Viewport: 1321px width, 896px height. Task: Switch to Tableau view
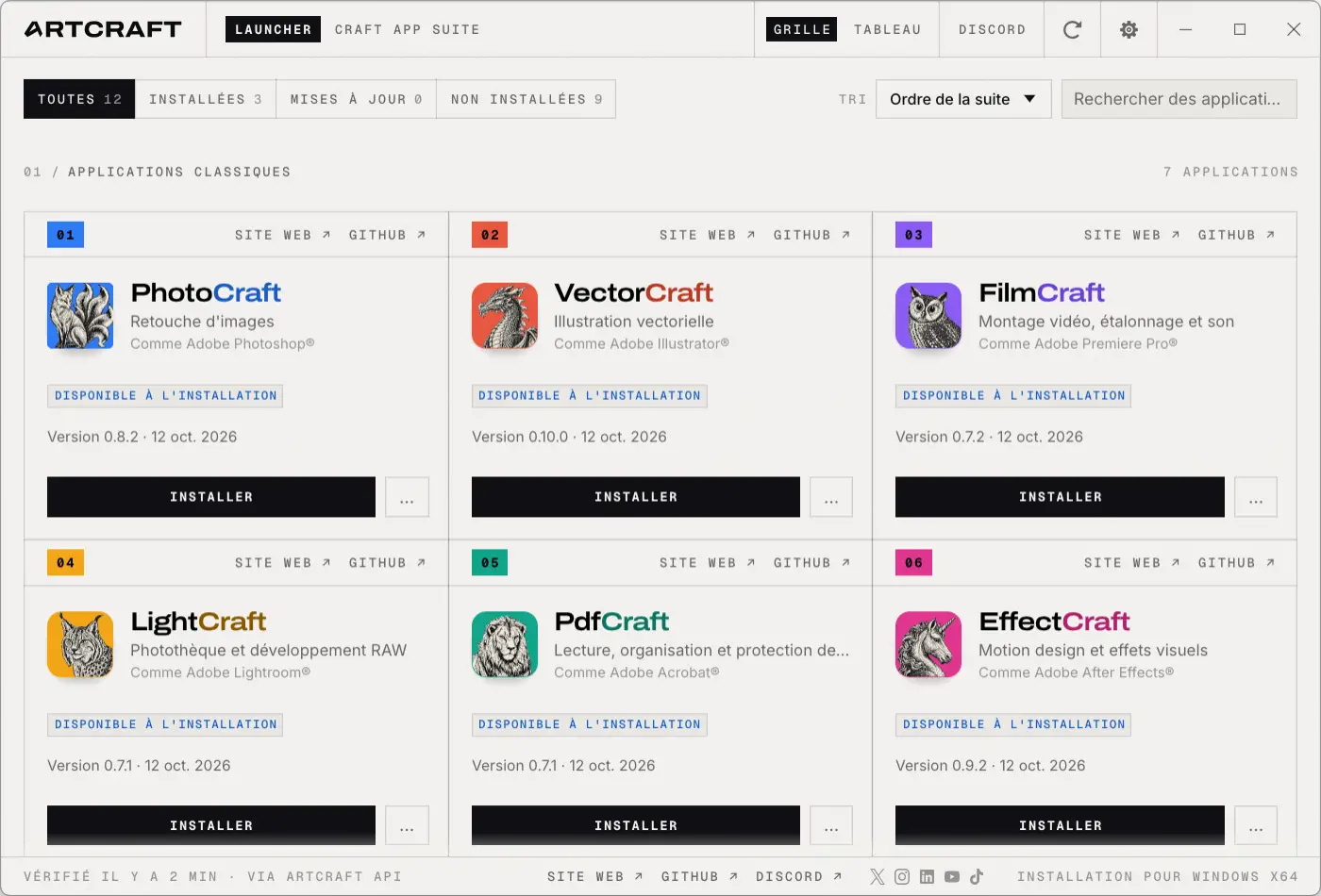tap(888, 29)
